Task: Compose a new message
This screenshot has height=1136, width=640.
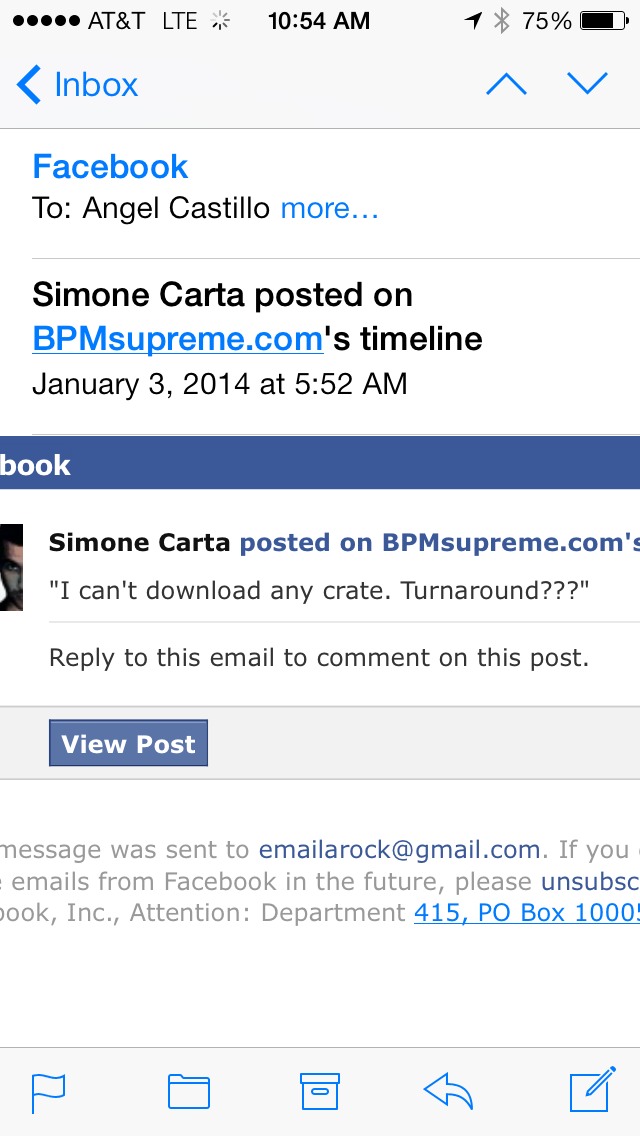Action: click(x=591, y=1090)
